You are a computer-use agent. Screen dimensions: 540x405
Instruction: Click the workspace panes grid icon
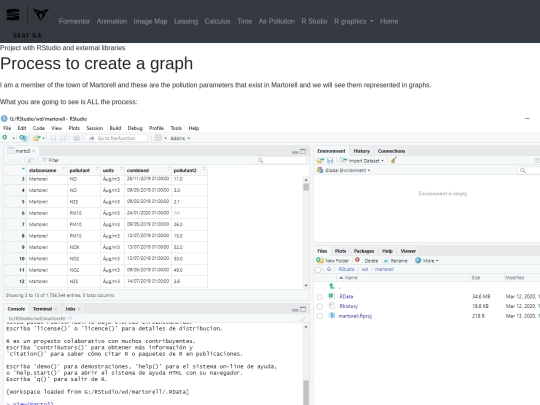point(158,138)
